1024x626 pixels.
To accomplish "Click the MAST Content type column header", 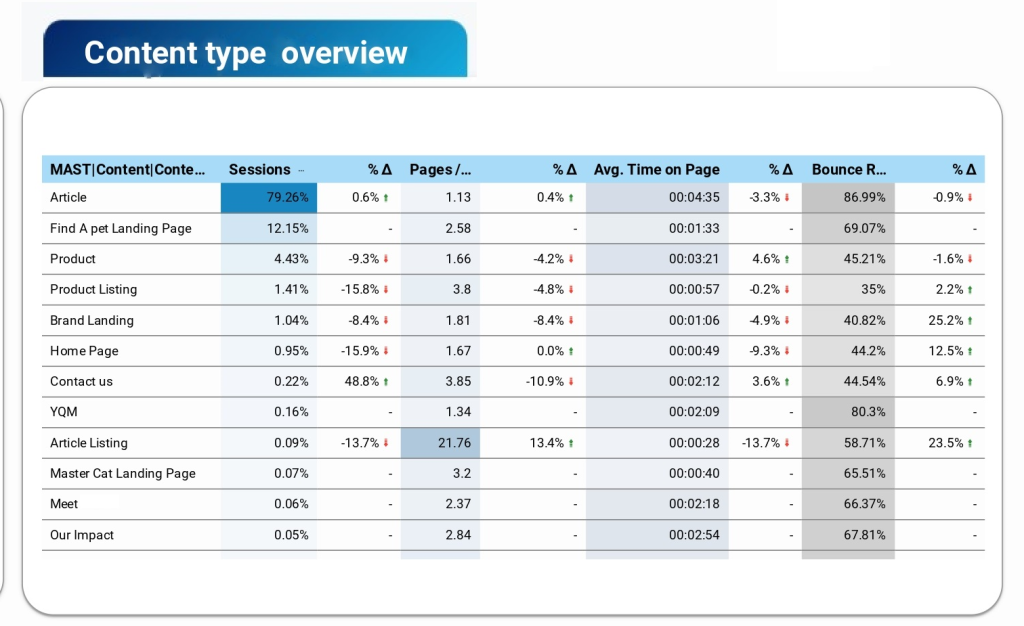I will 128,170.
